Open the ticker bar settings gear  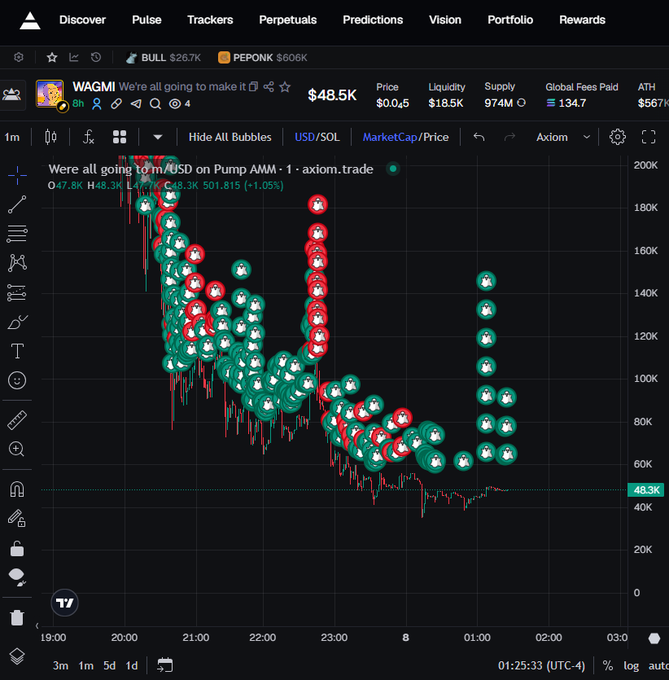tap(19, 57)
